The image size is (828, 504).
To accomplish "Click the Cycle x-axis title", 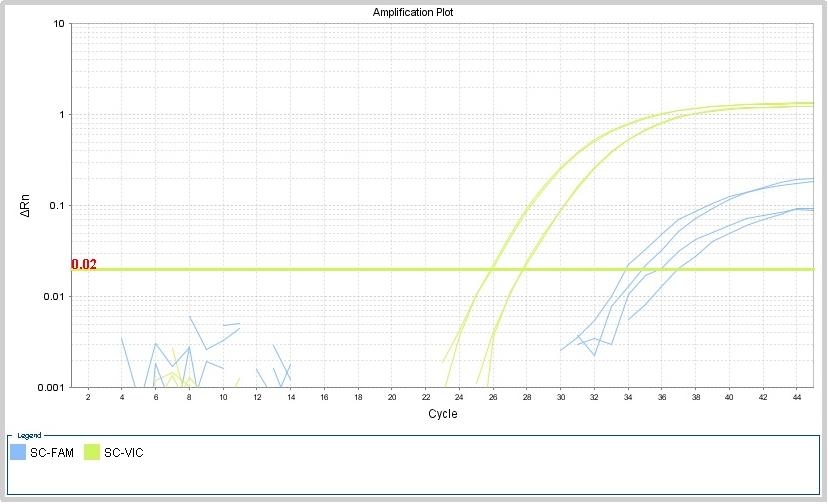I will (442, 414).
